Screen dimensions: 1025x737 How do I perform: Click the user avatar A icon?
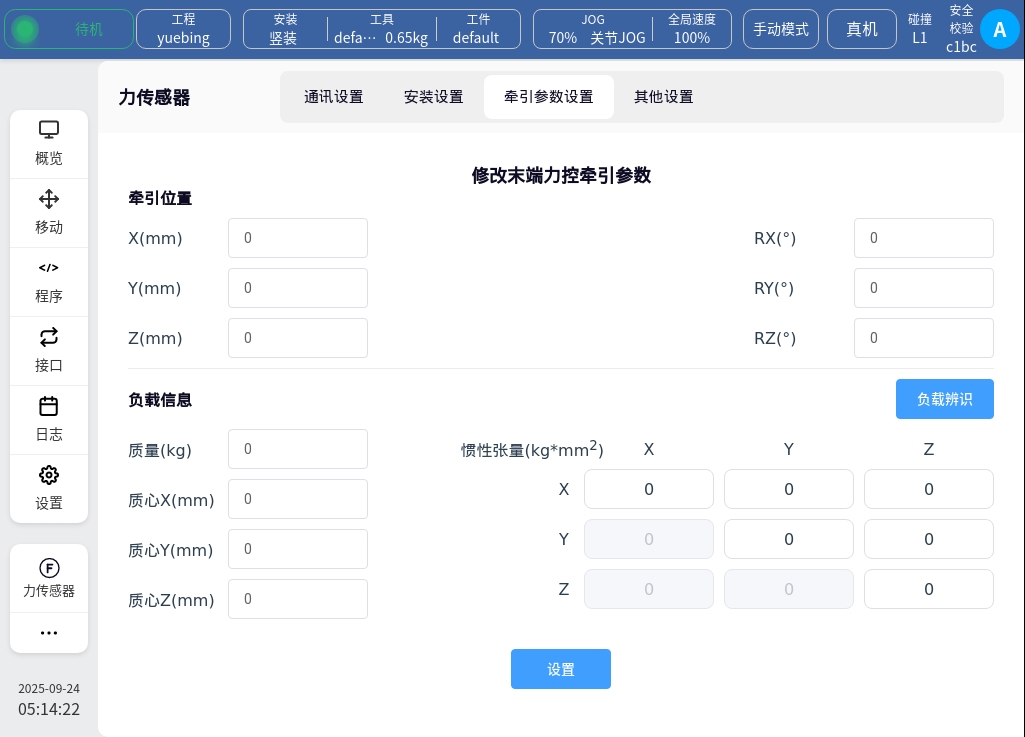click(999, 29)
